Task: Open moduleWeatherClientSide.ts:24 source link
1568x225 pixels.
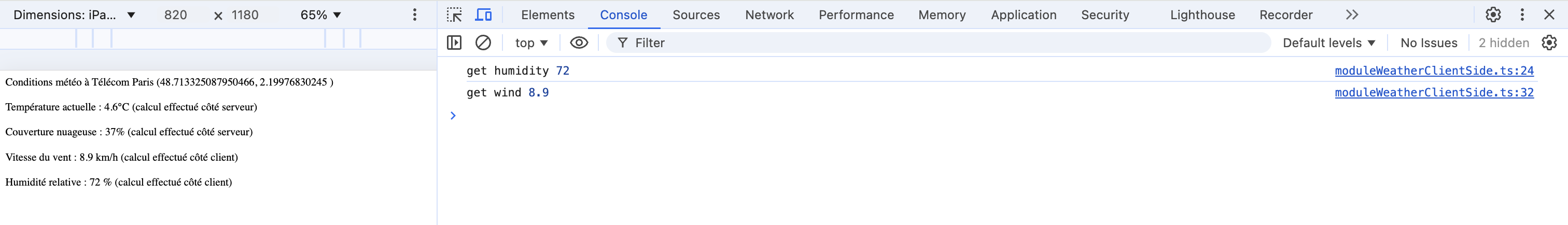Action: pos(1434,71)
